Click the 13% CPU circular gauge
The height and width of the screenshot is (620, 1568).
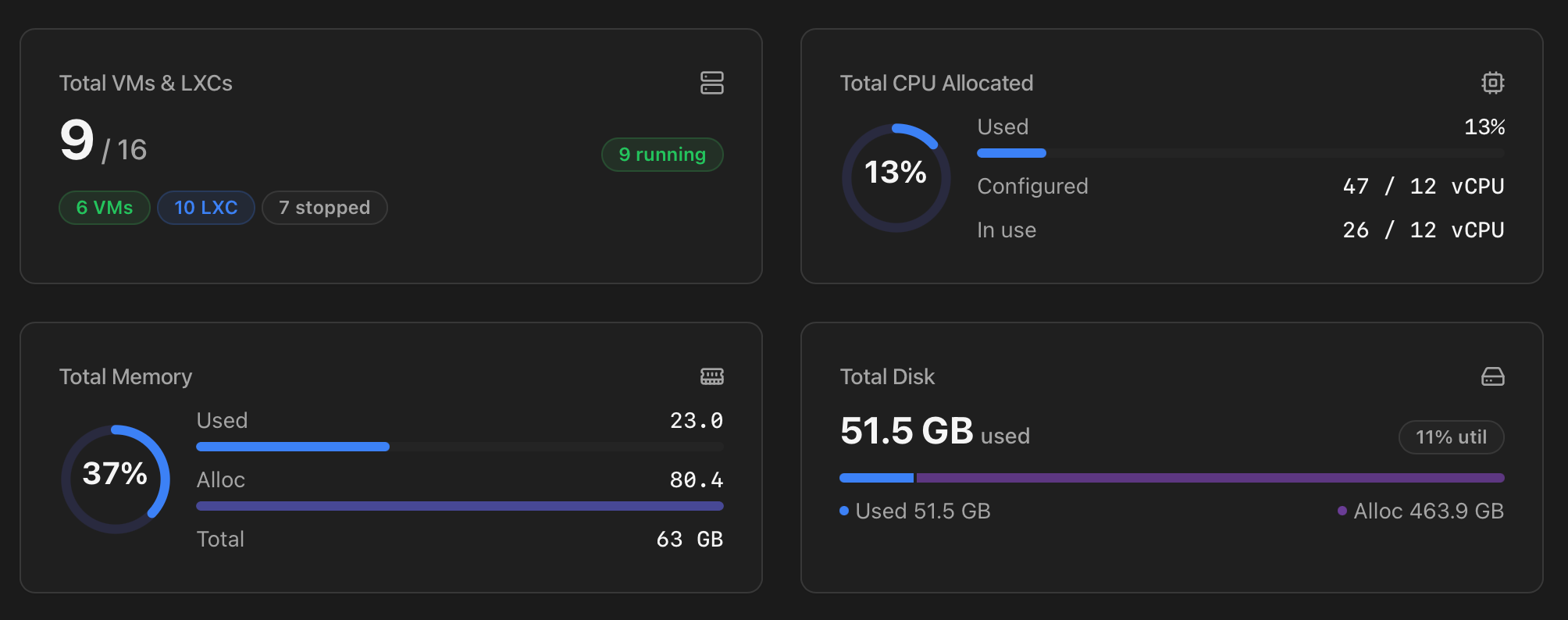tap(896, 178)
